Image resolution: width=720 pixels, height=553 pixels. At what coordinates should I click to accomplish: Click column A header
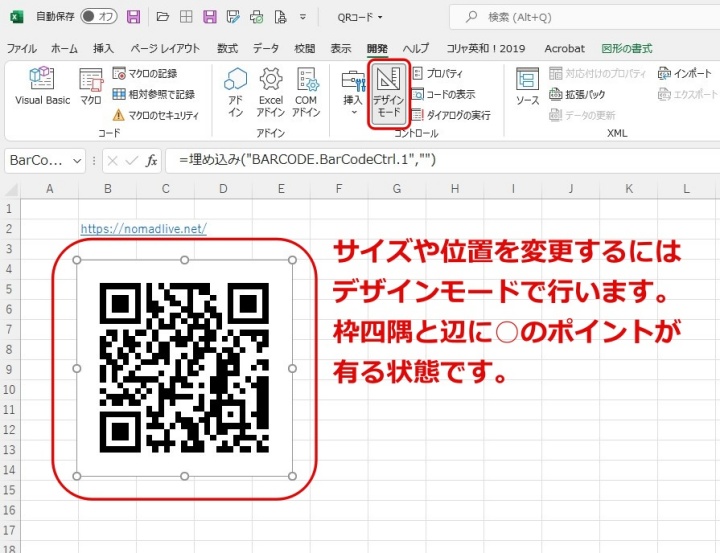pos(50,189)
